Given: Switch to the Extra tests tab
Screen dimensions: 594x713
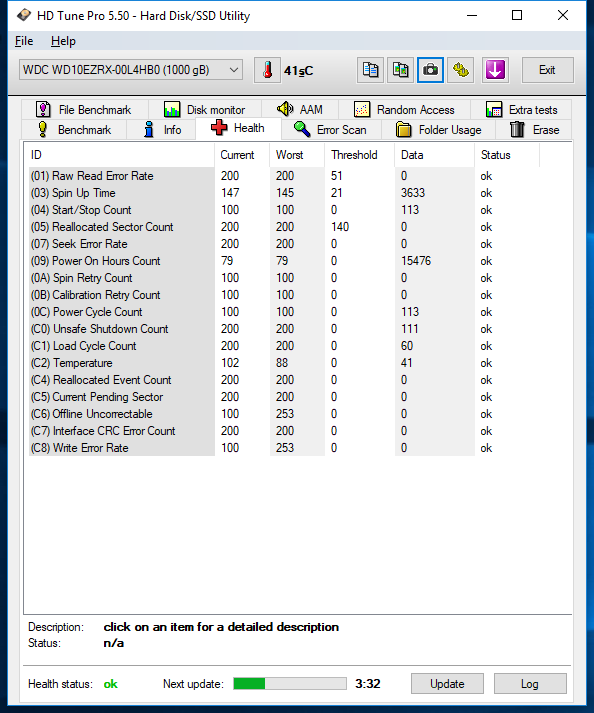Looking at the screenshot, I should coord(521,110).
